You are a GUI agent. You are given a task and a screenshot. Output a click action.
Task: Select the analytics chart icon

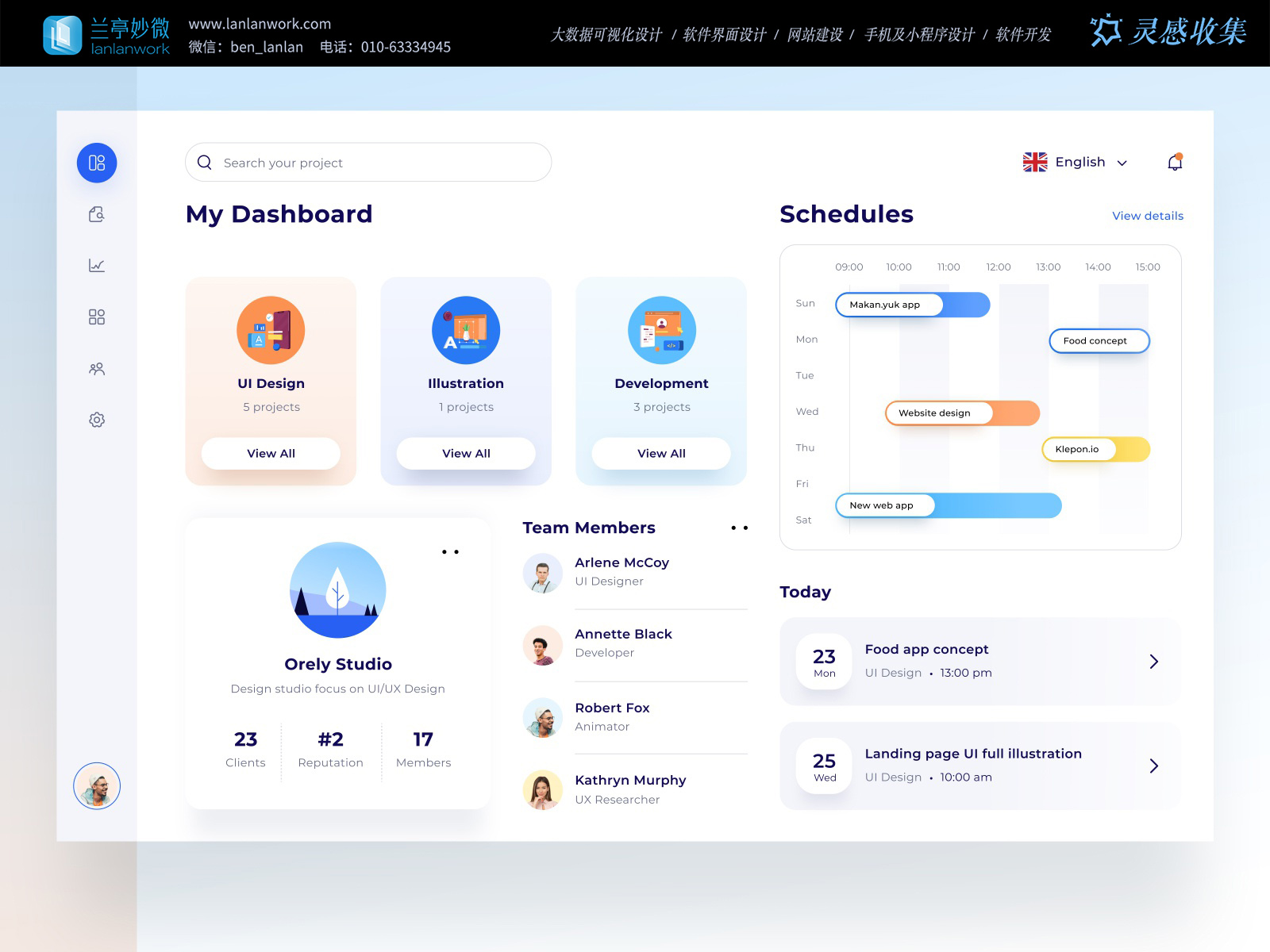pyautogui.click(x=97, y=265)
